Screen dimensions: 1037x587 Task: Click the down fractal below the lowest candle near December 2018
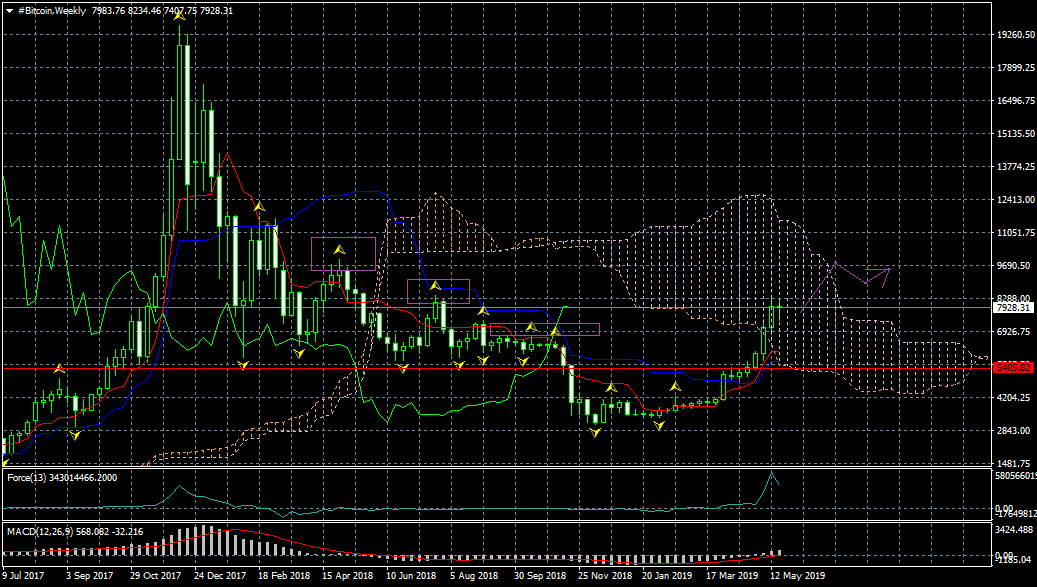pos(595,432)
